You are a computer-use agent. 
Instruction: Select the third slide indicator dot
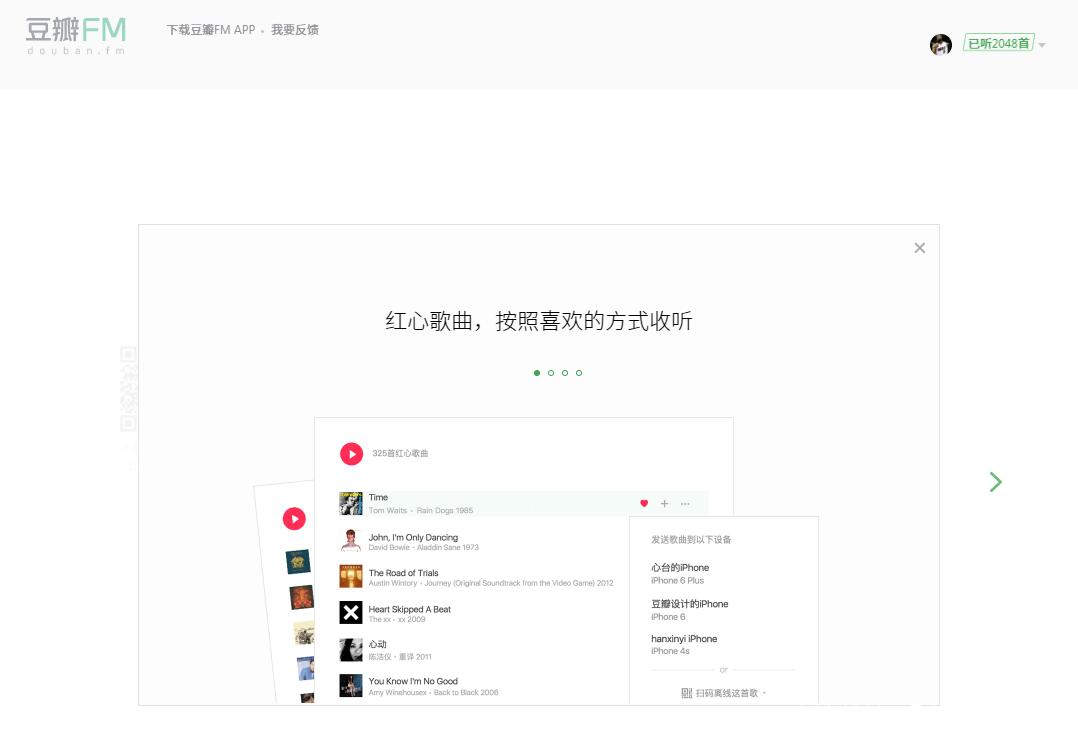point(565,373)
